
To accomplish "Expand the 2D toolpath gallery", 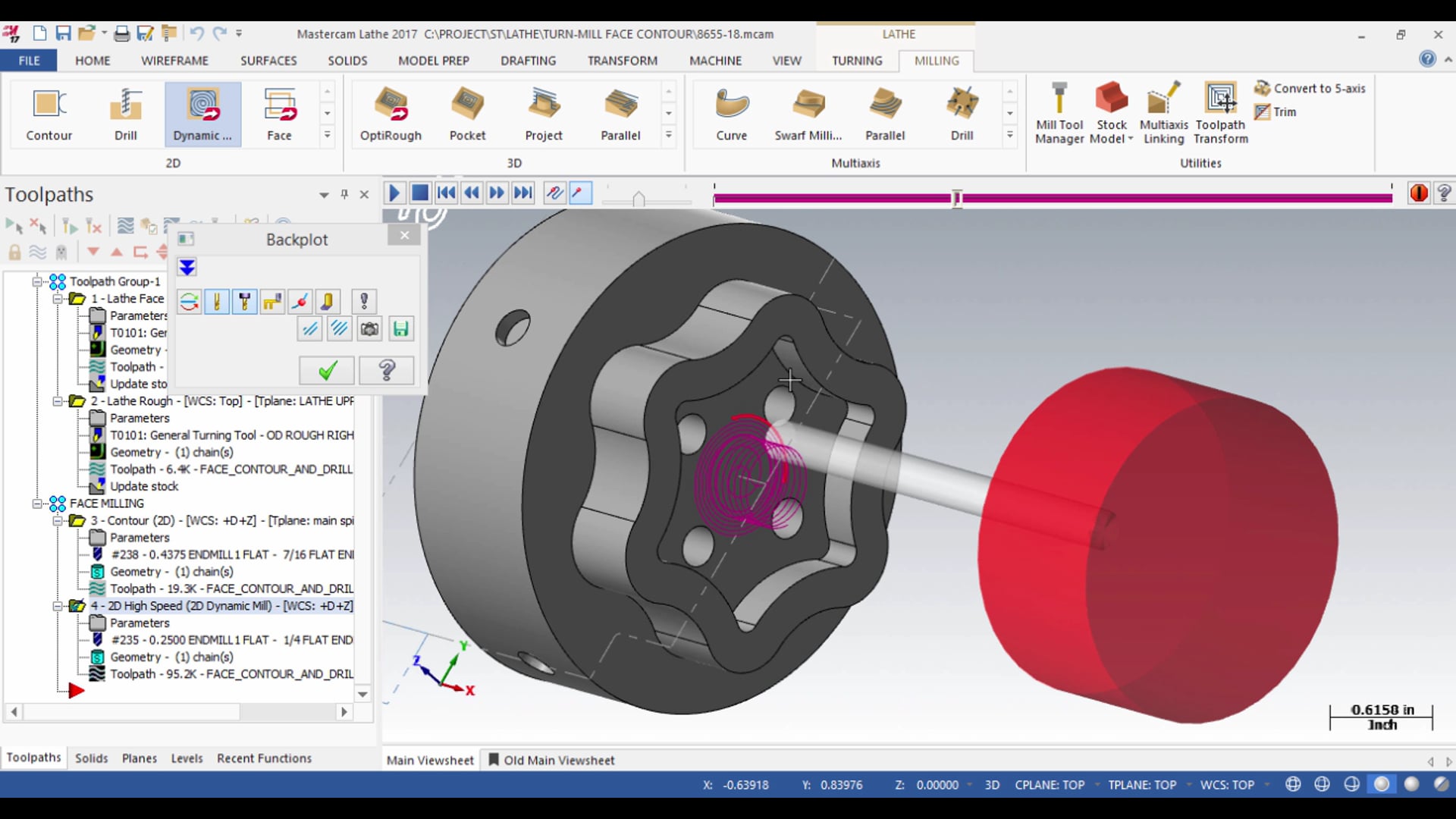I will tap(327, 136).
